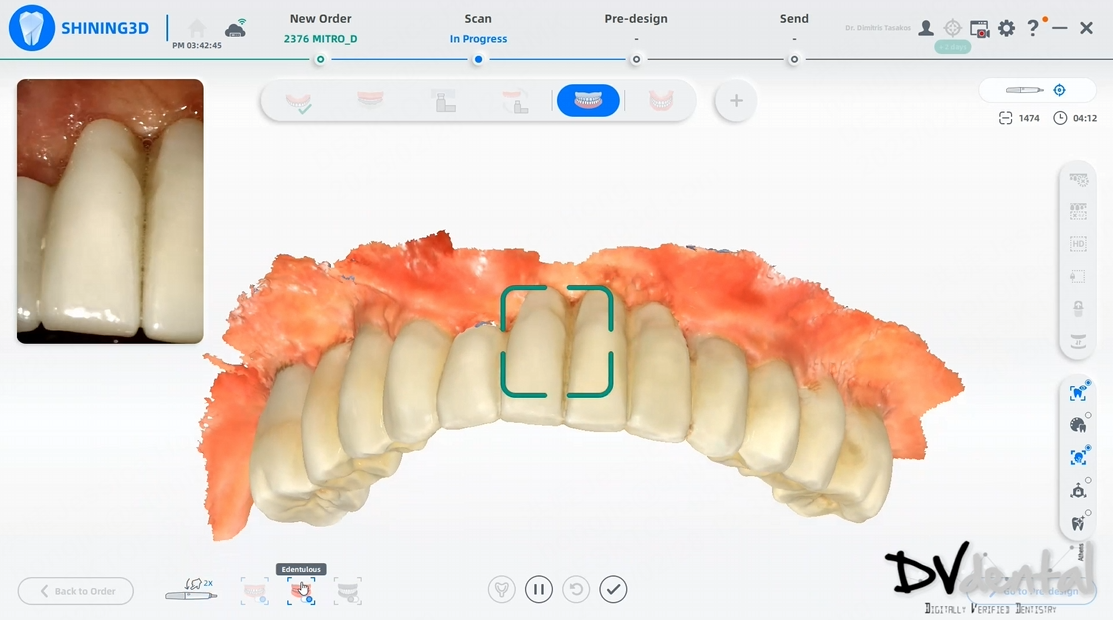
Task: Open the settings gear icon
Action: pyautogui.click(x=1006, y=28)
